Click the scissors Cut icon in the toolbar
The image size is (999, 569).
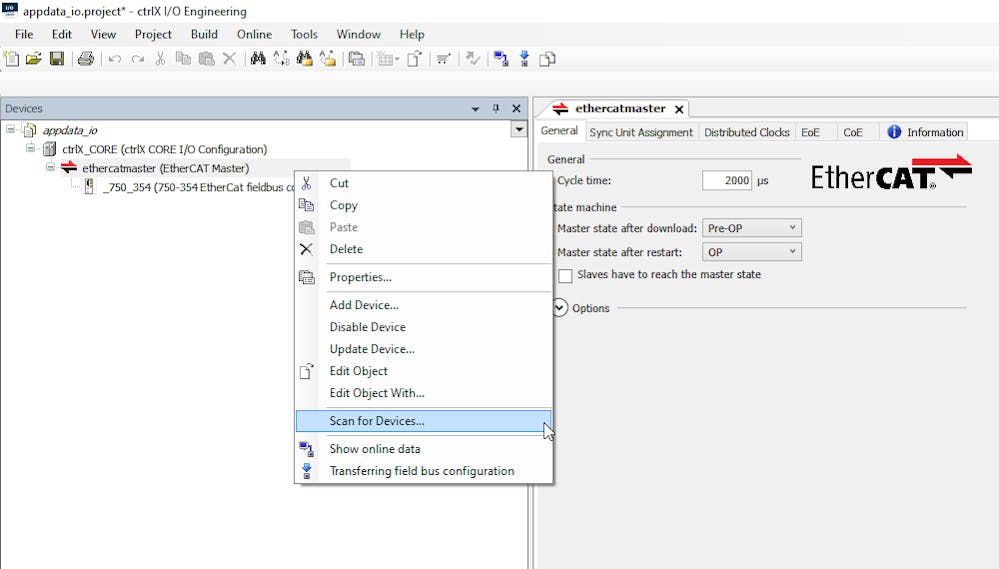tap(161, 59)
